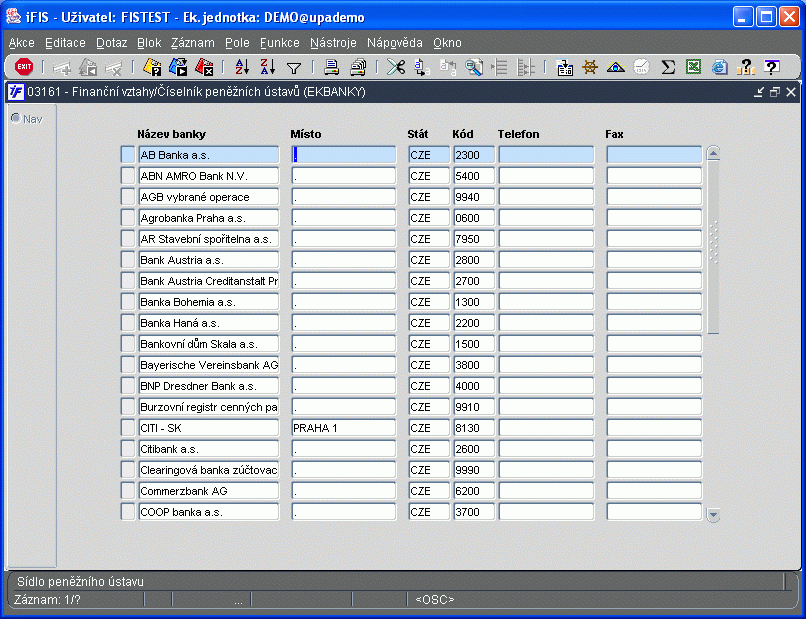Screen dimensions: 806x619
Task: Open the Nástroje menu
Action: click(x=333, y=43)
